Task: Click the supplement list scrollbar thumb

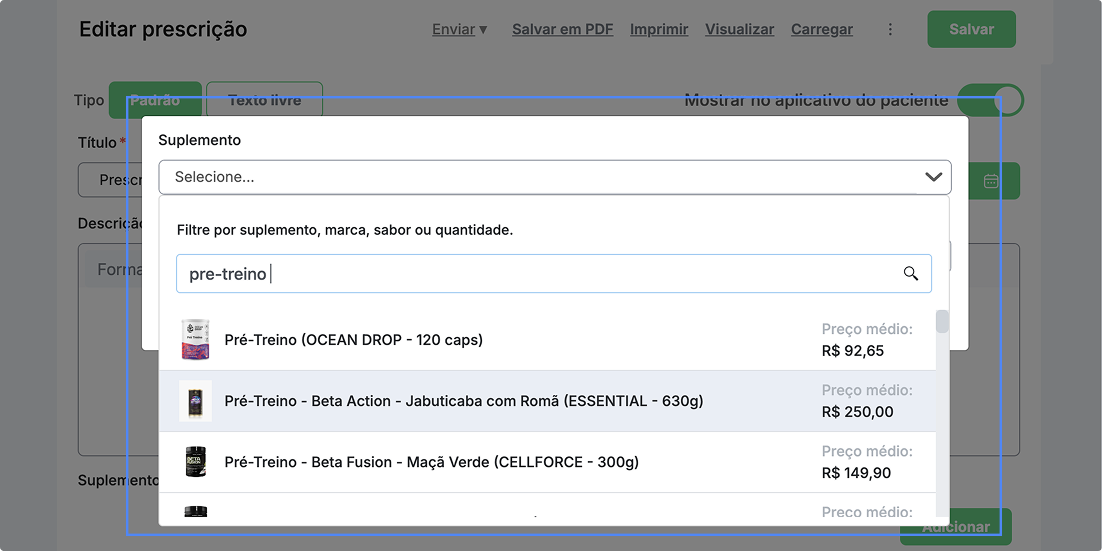Action: [942, 322]
